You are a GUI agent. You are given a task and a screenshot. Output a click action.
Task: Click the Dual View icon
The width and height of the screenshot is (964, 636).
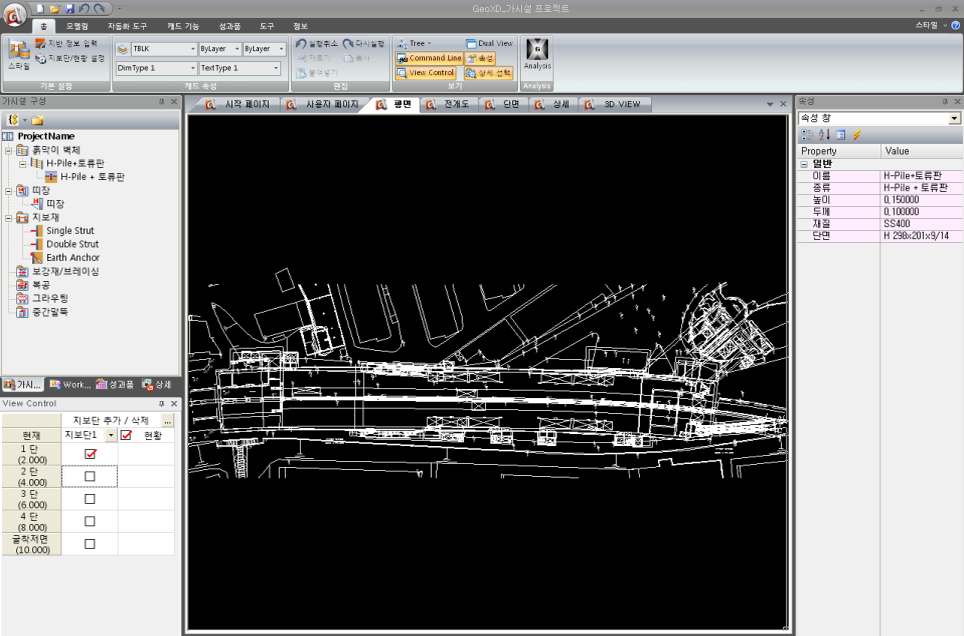pos(489,44)
